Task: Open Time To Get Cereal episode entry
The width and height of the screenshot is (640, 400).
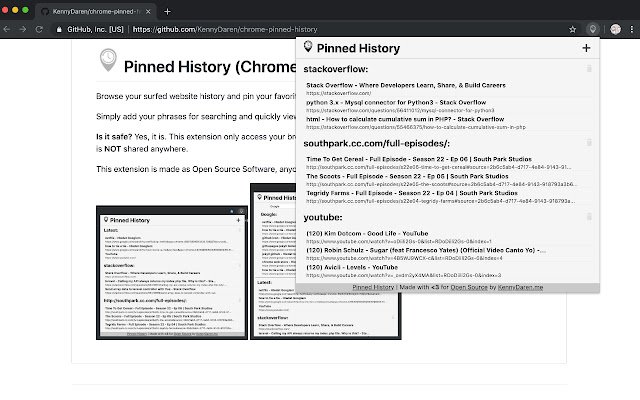Action: (x=419, y=159)
